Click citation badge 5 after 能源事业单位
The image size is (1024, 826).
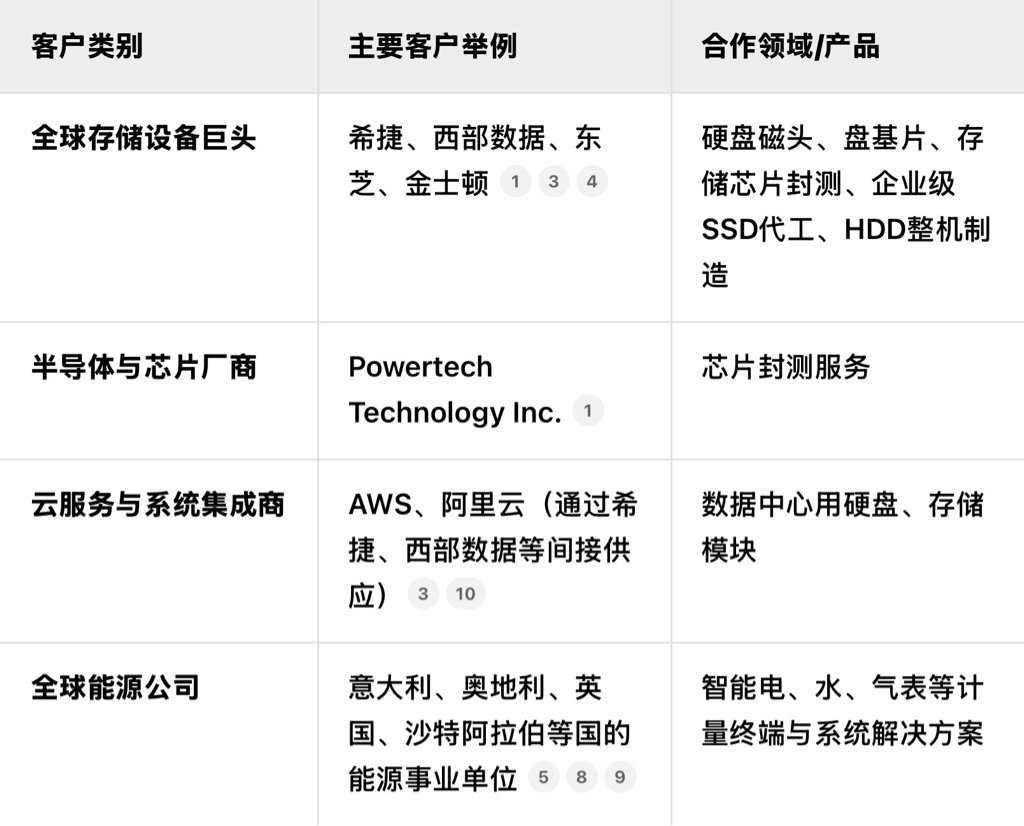coord(544,777)
